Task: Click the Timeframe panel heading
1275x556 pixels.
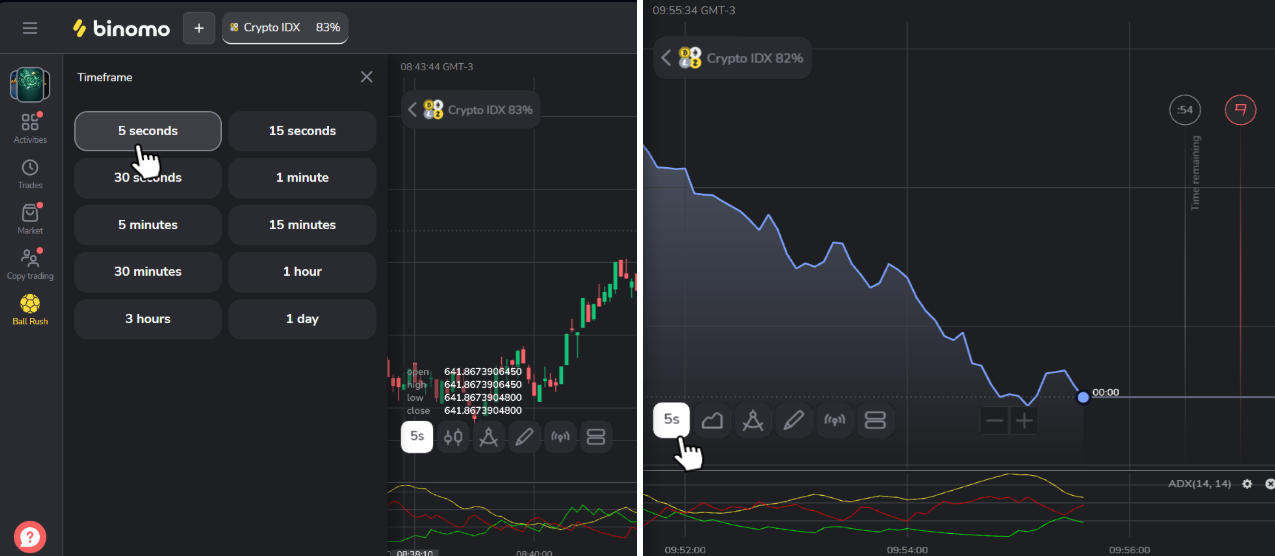Action: pyautogui.click(x=105, y=77)
